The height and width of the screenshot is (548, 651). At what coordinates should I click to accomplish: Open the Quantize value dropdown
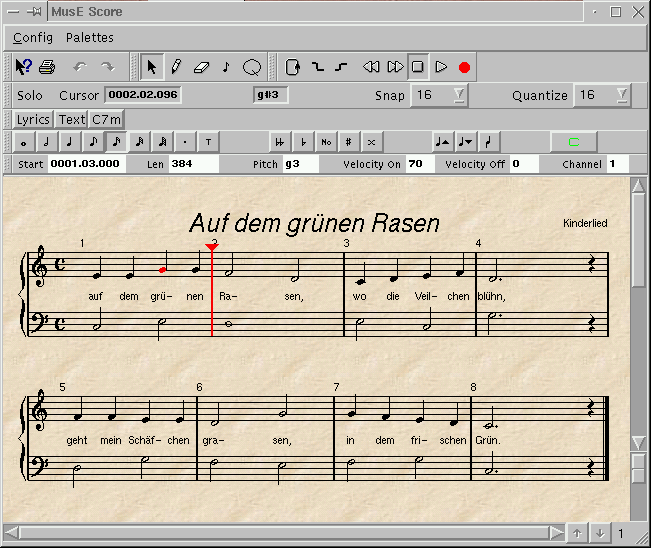coord(622,95)
